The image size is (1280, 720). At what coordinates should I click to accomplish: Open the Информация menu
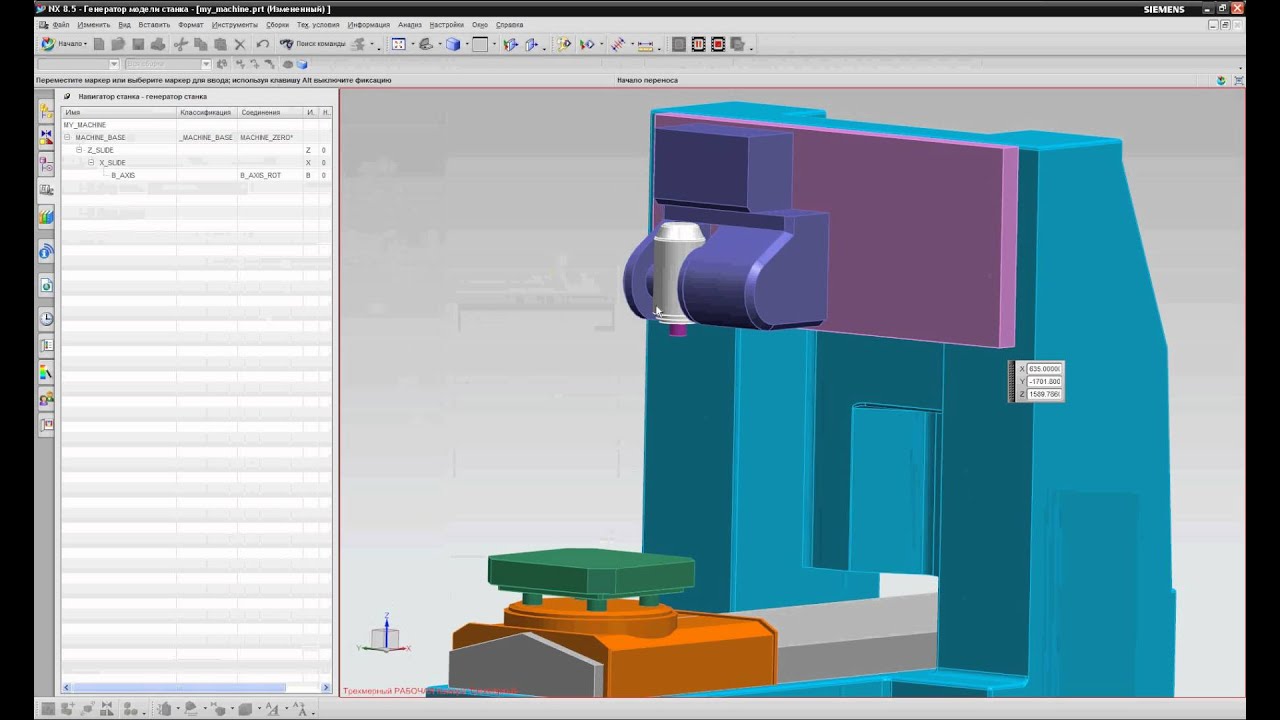369,24
